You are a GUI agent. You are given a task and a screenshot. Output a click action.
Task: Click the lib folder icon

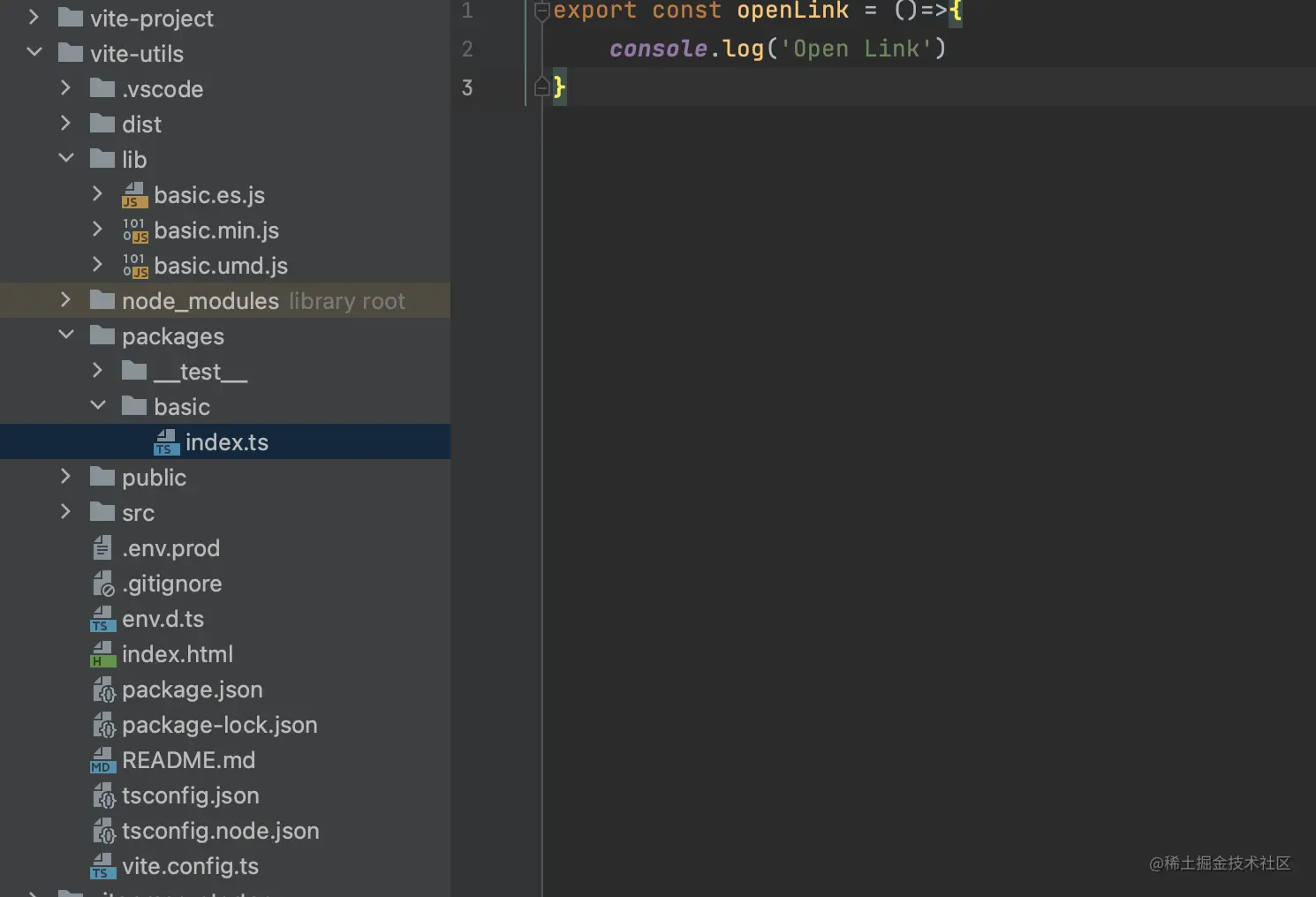point(102,159)
